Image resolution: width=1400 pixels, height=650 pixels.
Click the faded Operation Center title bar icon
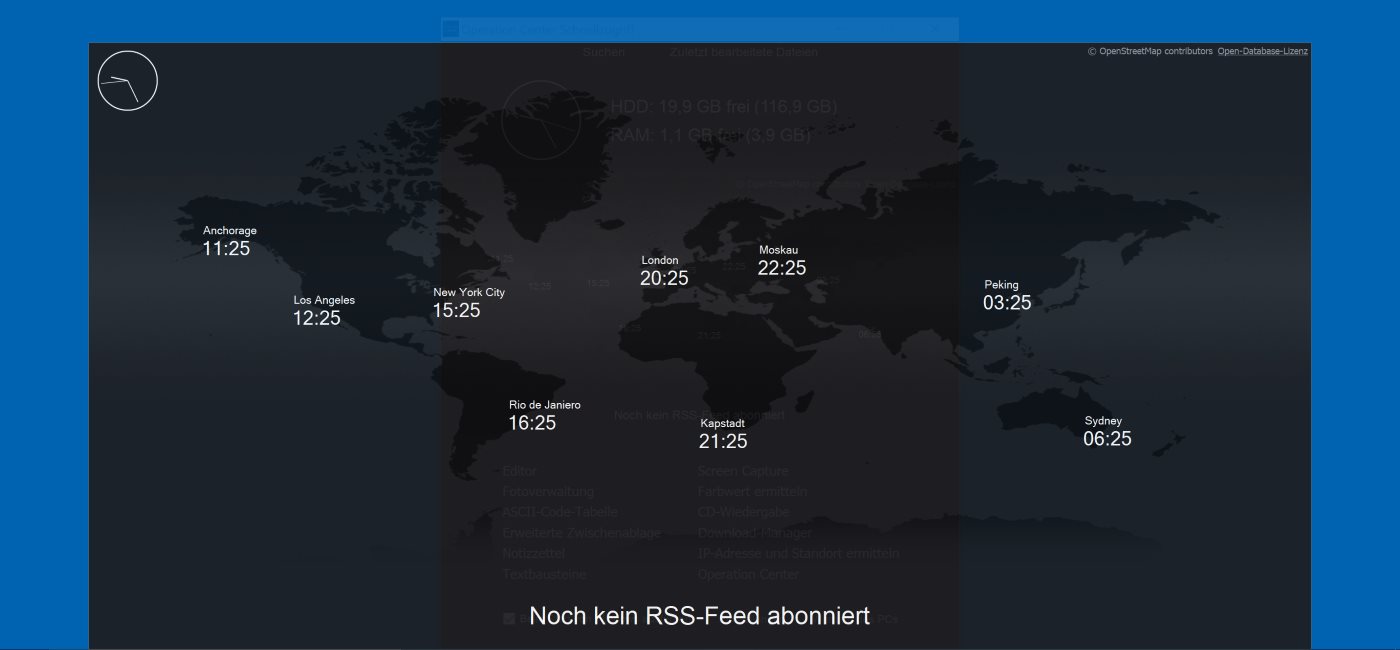(452, 29)
